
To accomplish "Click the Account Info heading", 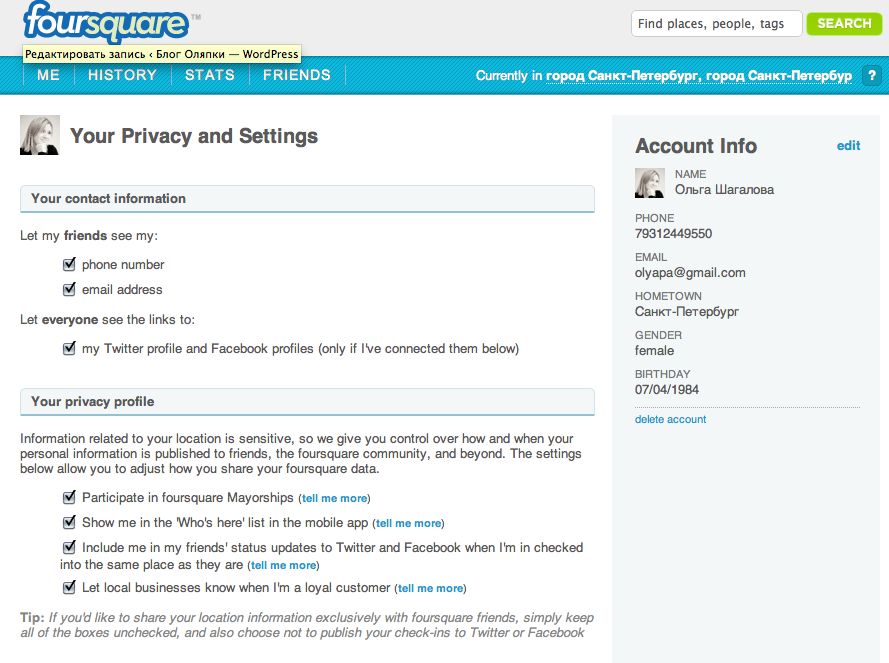I will 696,146.
